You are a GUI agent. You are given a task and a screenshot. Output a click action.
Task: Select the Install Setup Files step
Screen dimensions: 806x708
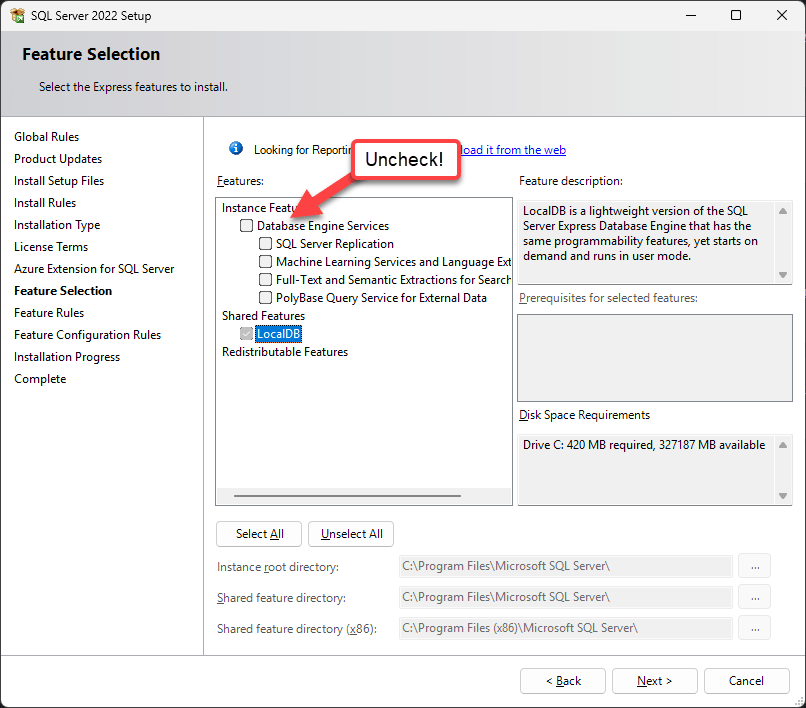point(59,181)
